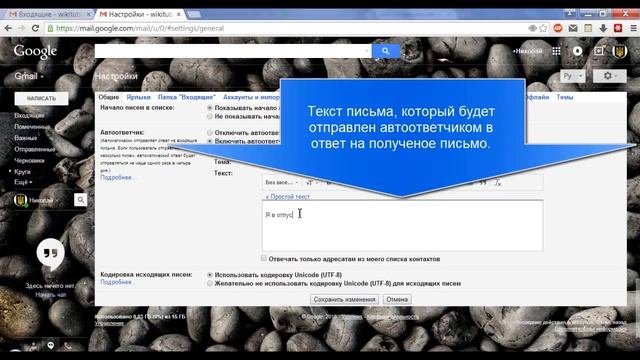Open the font 'Без засе...' dropdown
This screenshot has height=360, width=640.
[282, 182]
